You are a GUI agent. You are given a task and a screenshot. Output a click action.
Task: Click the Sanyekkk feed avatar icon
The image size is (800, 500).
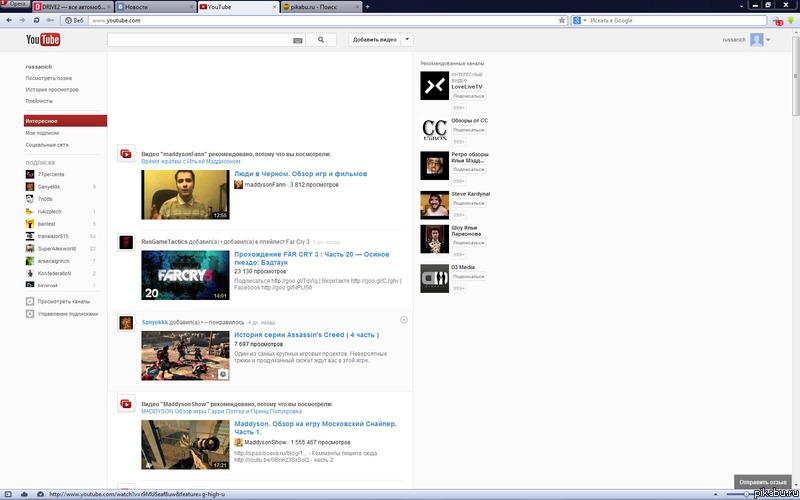pyautogui.click(x=126, y=322)
